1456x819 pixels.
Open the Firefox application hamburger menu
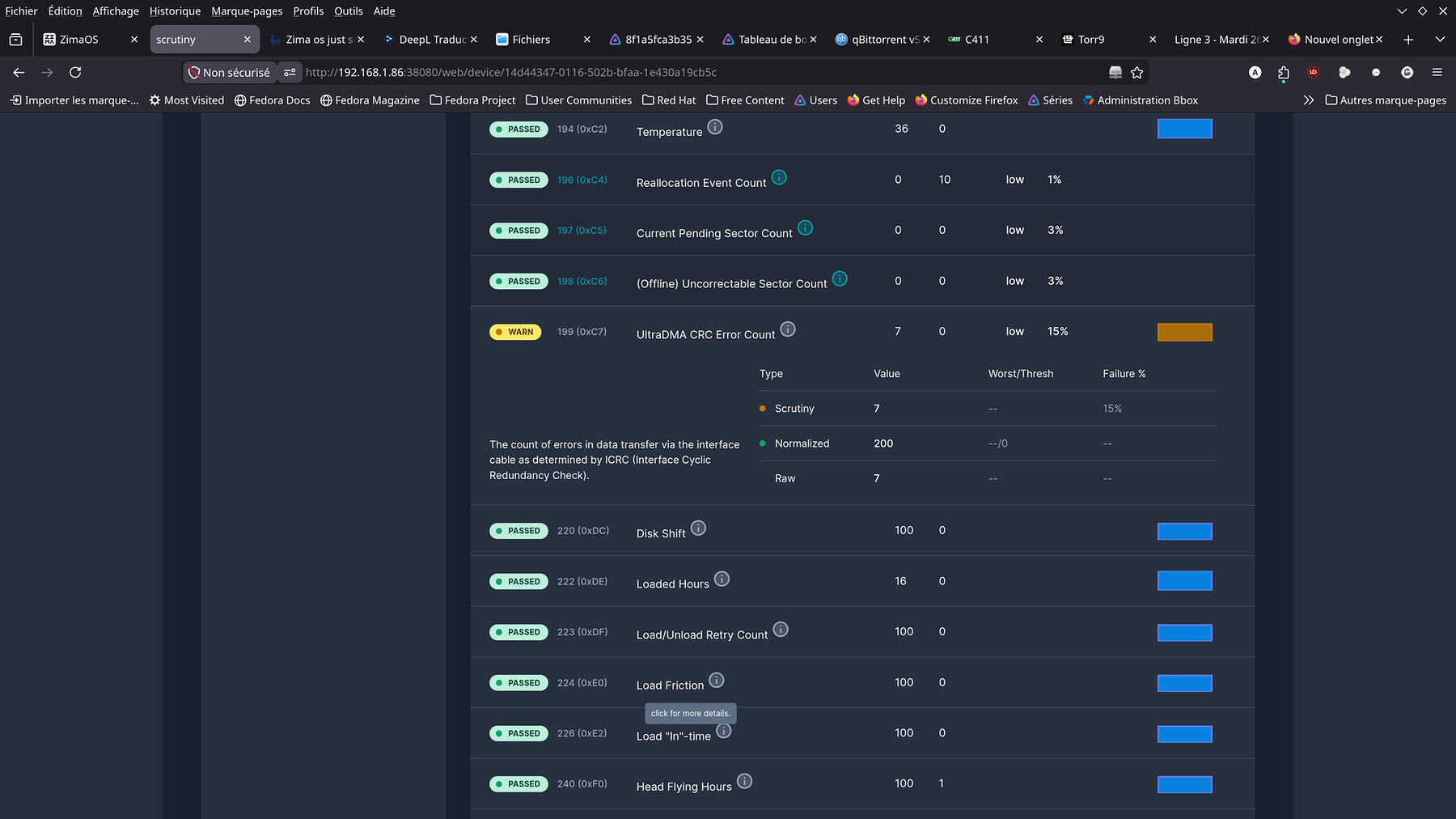[1437, 72]
